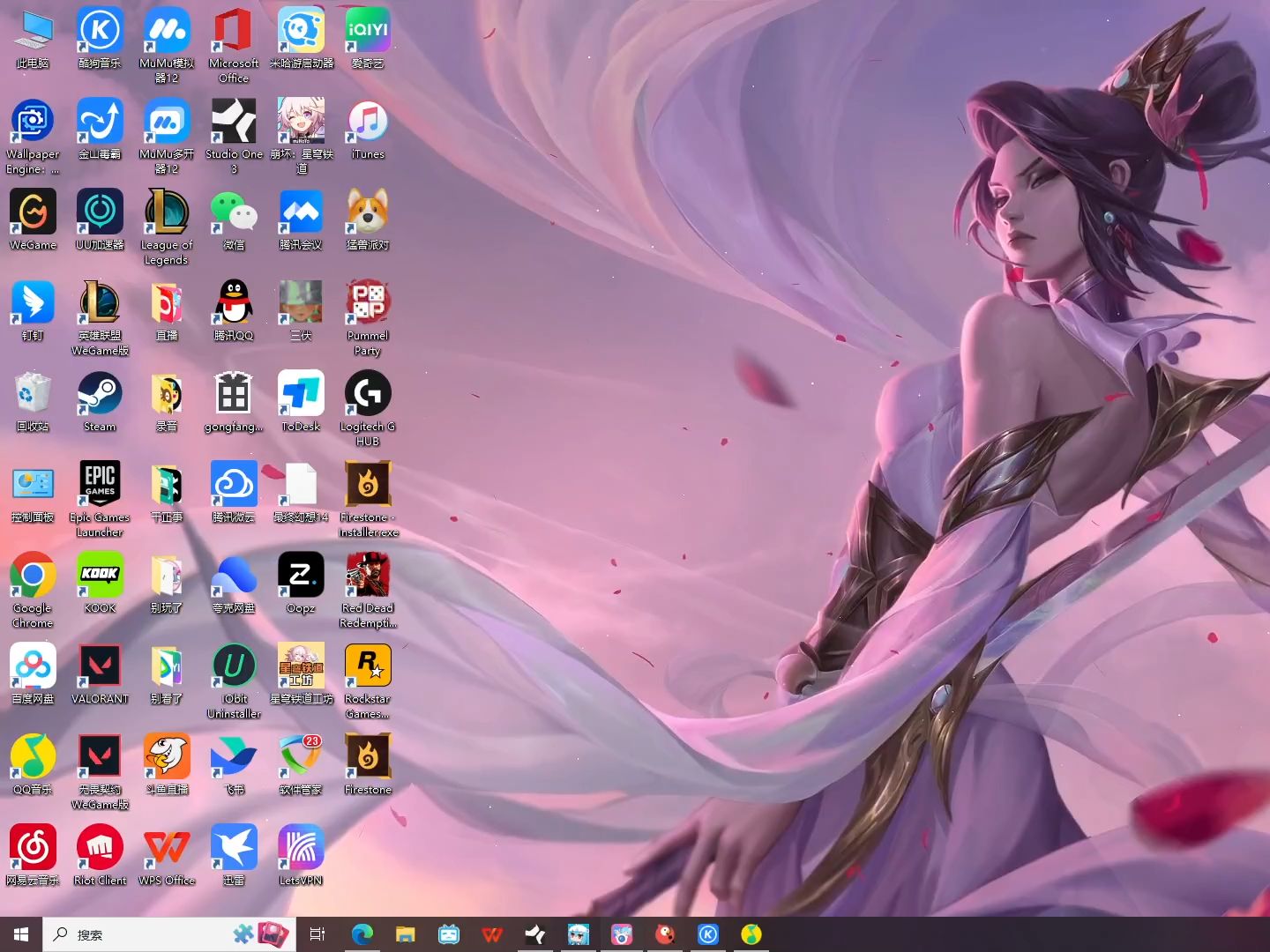1270x952 pixels.
Task: Open the 此电脑 desktop icon
Action: 33,39
